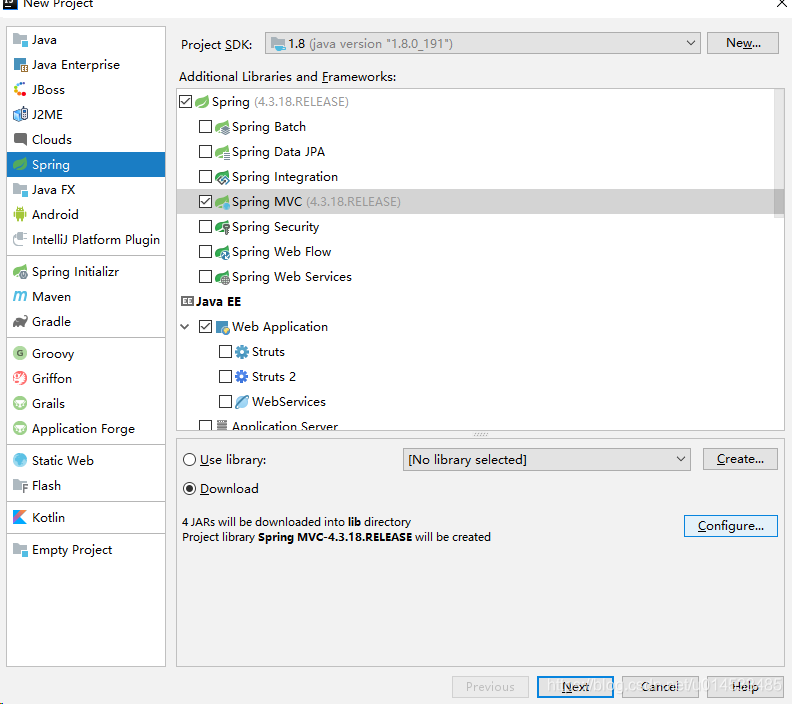The width and height of the screenshot is (792, 704).
Task: Click the Spring Security icon
Action: click(222, 227)
